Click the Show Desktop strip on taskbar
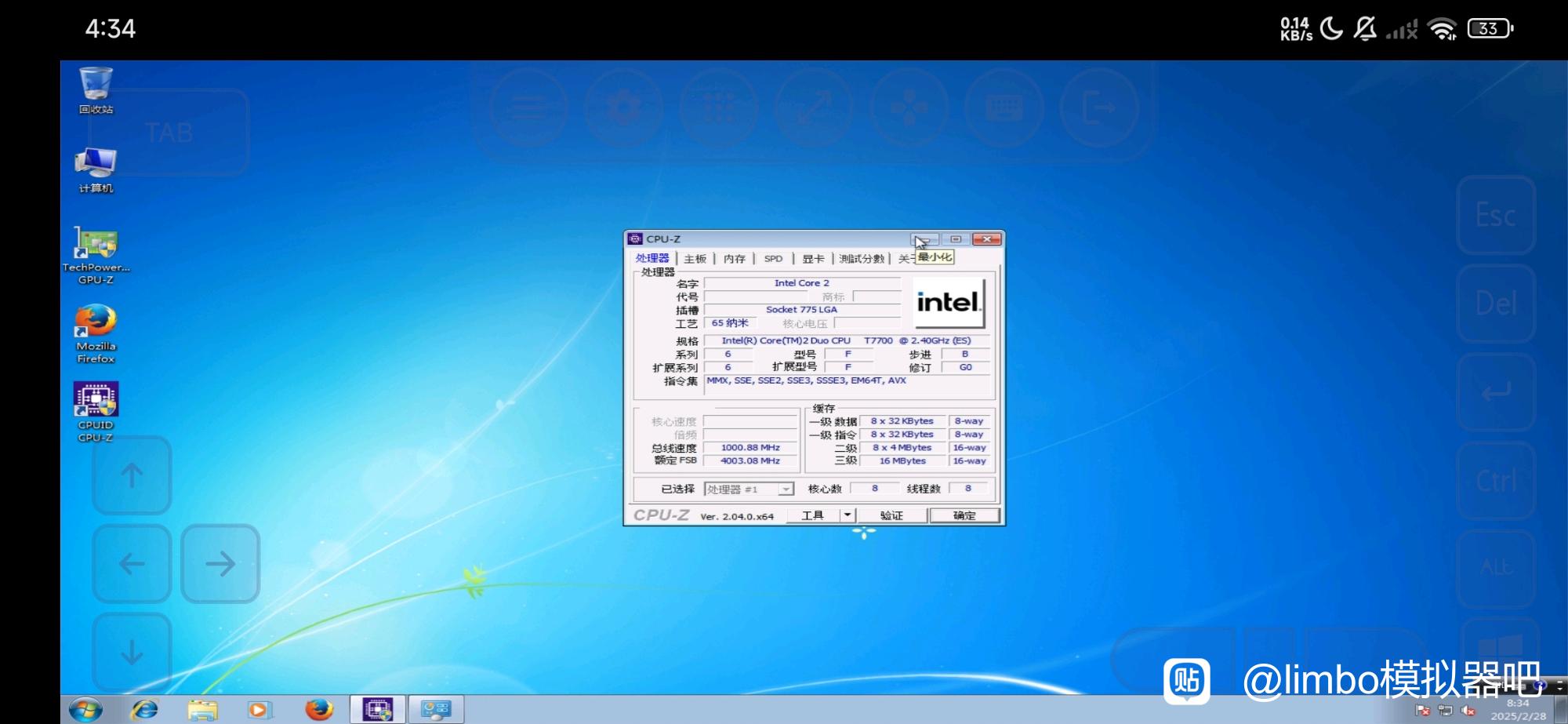Viewport: 1568px width, 724px height. (1559, 709)
